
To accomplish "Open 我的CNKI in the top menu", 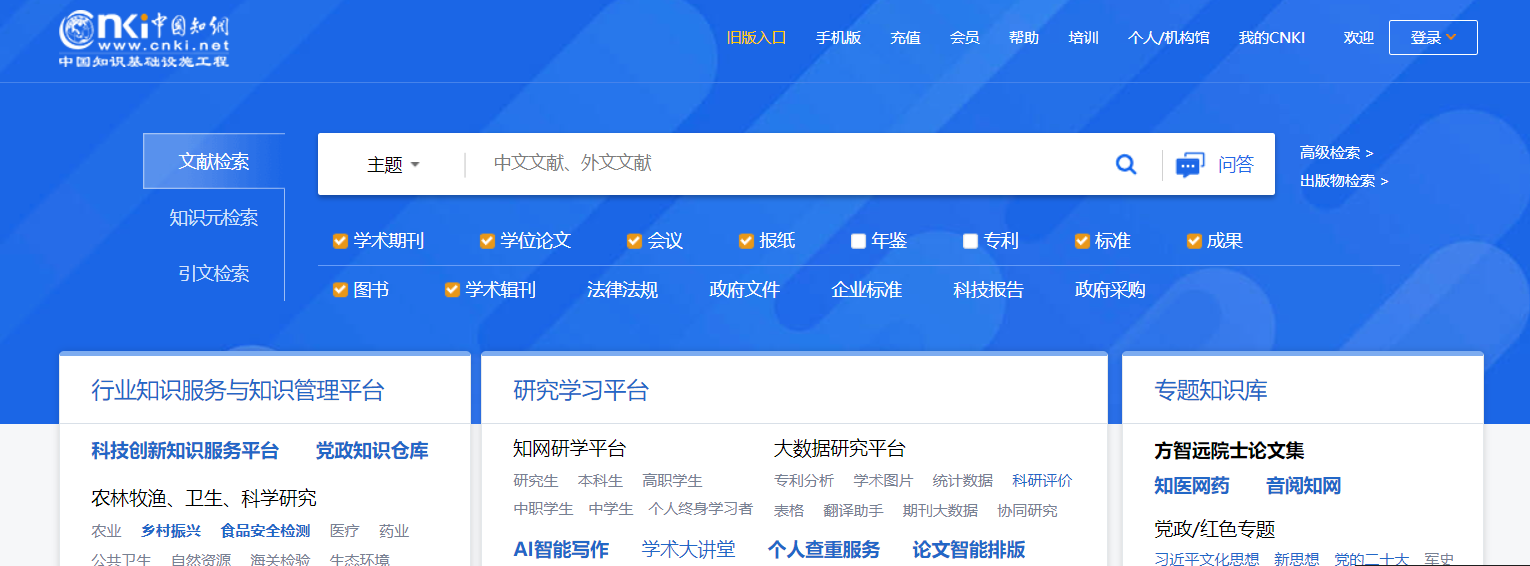I will pyautogui.click(x=1272, y=38).
